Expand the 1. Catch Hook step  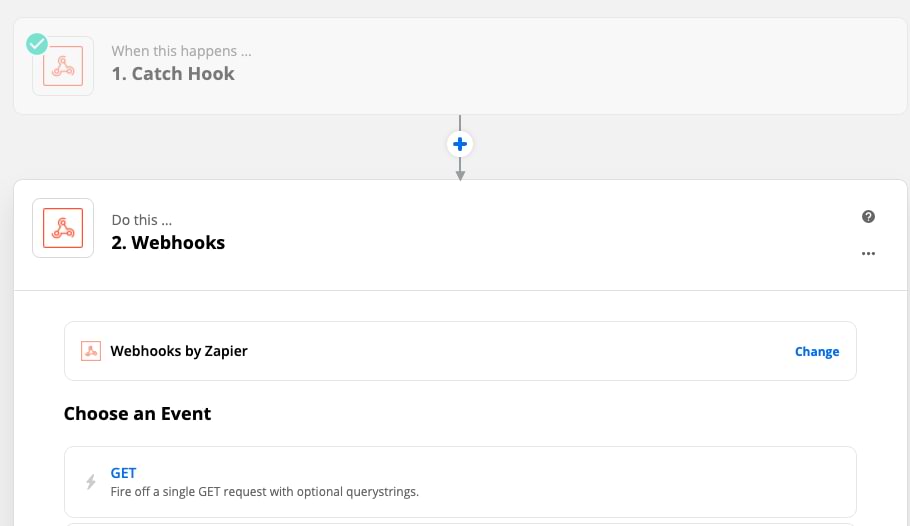173,74
